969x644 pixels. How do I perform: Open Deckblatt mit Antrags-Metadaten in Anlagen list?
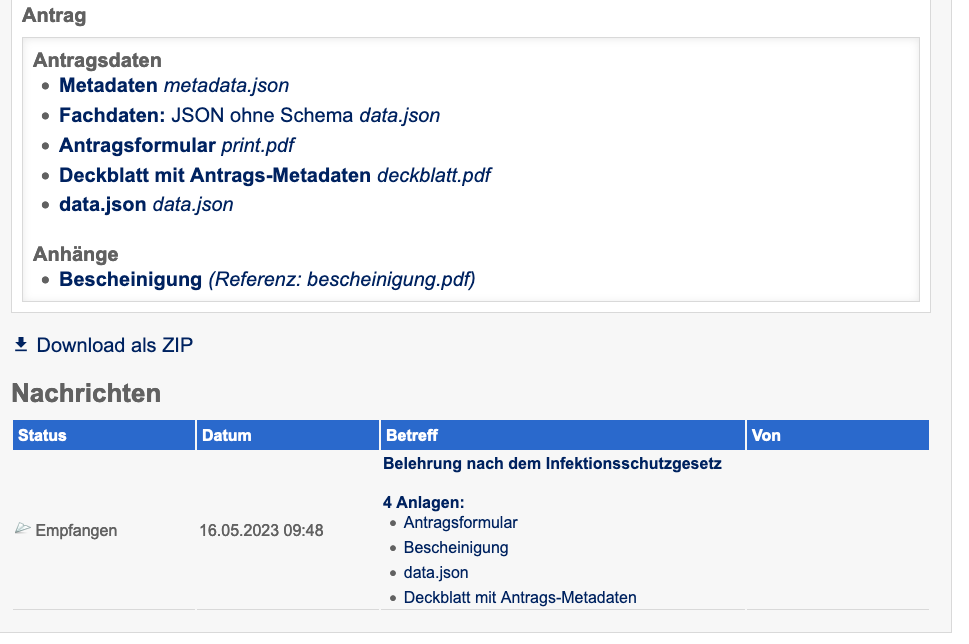coord(520,598)
